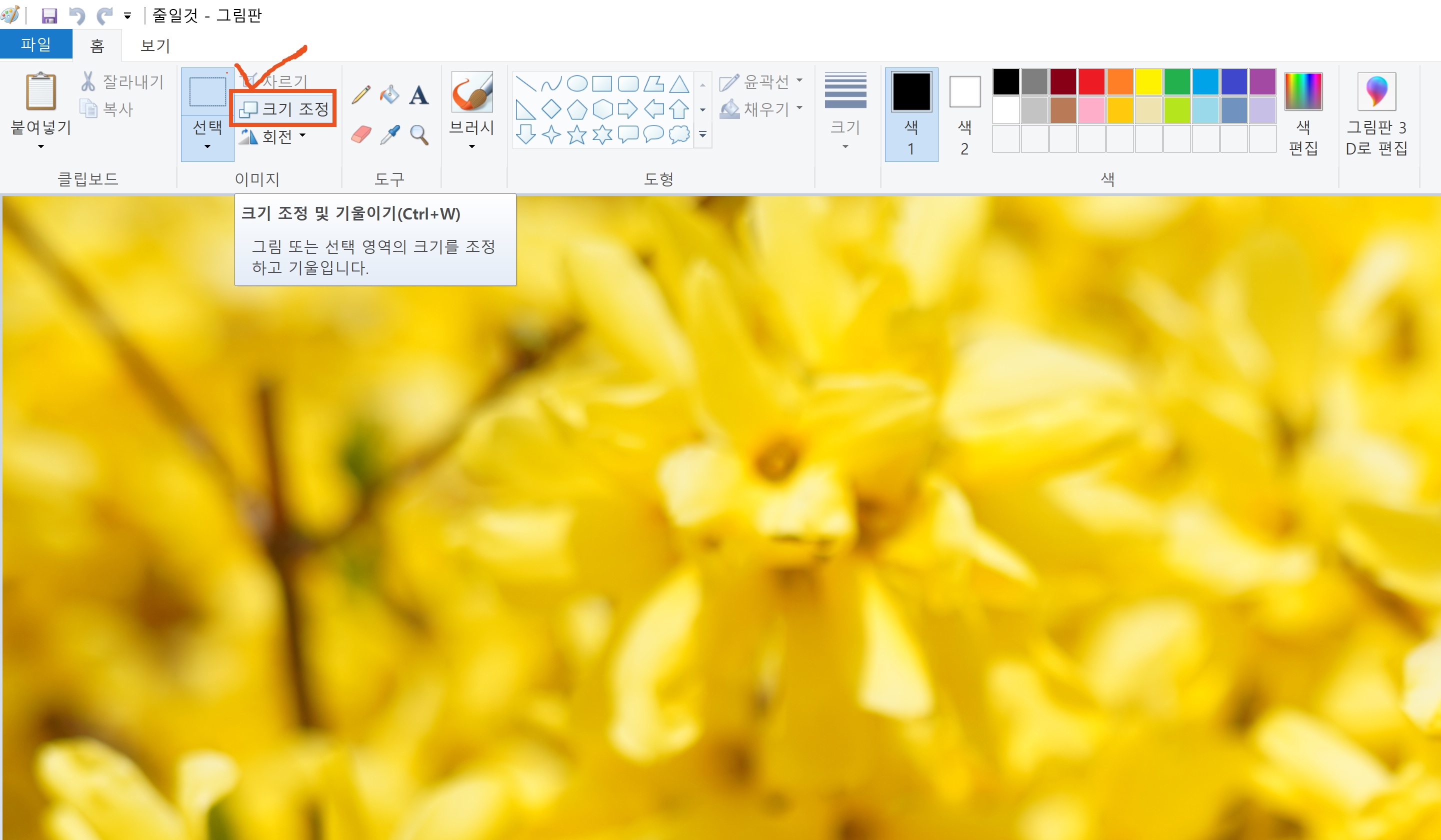Open the 선택 selection dropdown arrow

[x=207, y=146]
